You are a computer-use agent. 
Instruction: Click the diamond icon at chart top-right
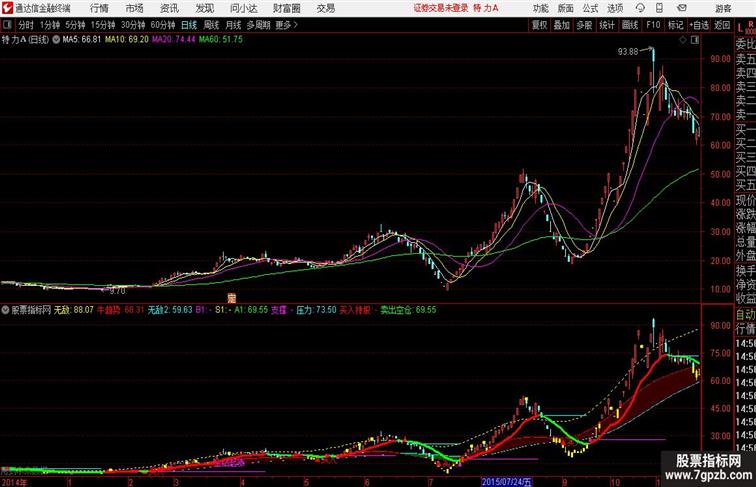tap(683, 40)
